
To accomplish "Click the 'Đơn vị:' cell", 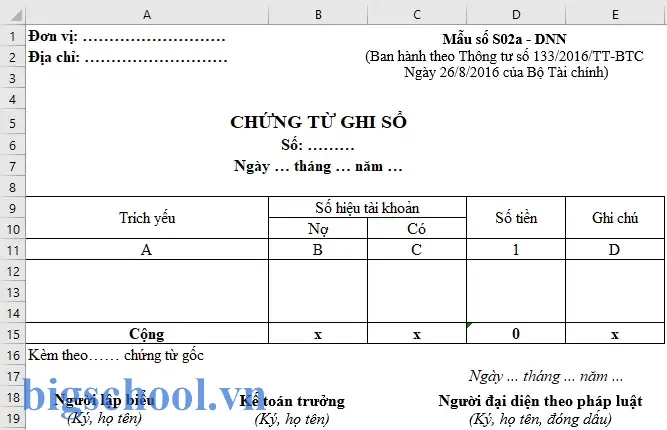I will pos(127,37).
